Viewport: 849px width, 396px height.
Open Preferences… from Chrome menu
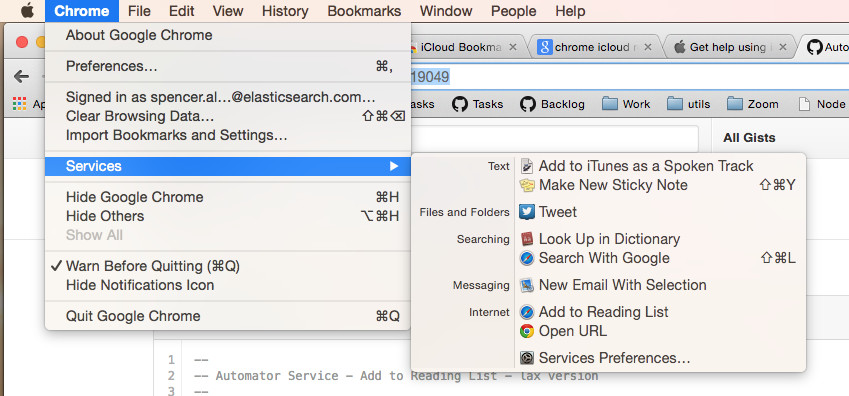pos(227,67)
